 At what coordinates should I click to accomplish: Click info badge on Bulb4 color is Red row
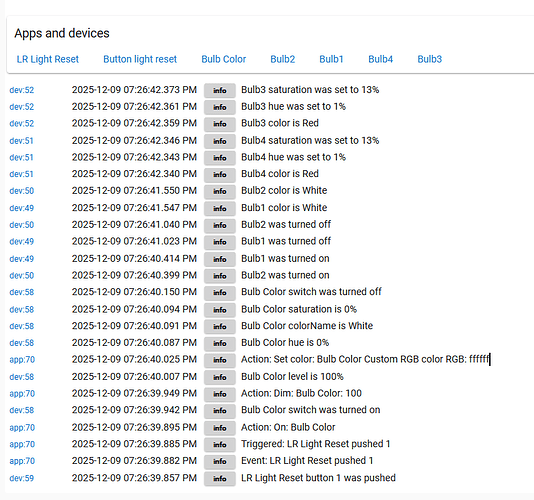pyautogui.click(x=220, y=175)
